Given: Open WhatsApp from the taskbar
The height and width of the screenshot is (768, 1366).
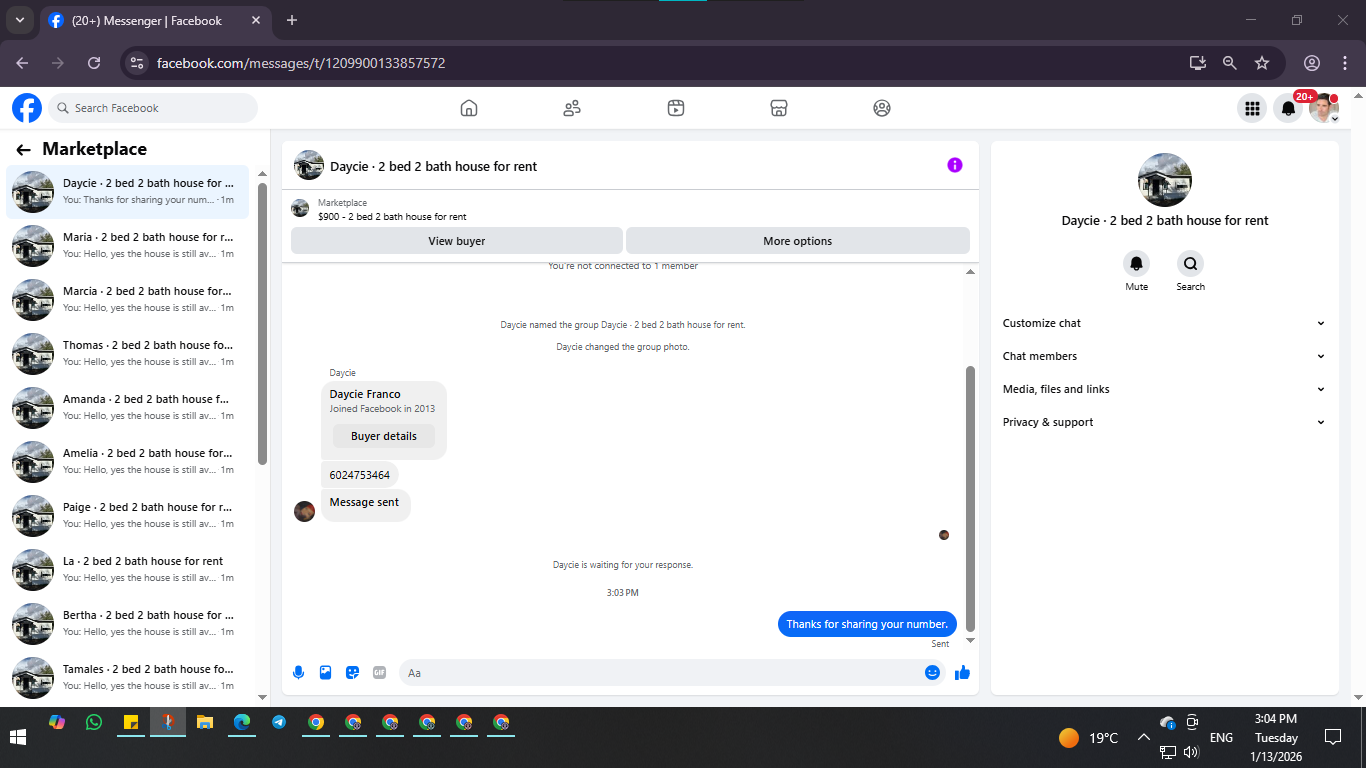Looking at the screenshot, I should (94, 722).
